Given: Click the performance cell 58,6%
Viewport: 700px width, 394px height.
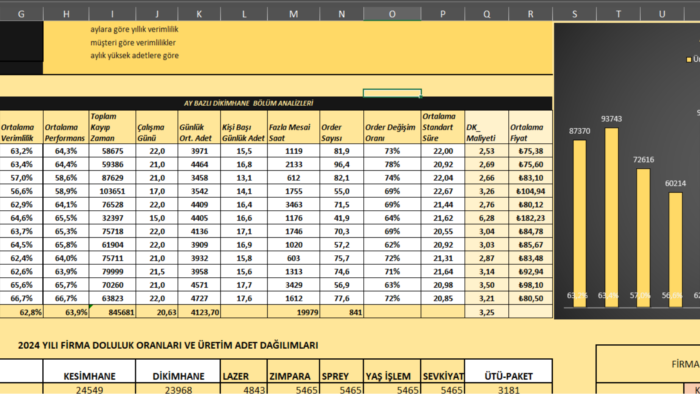Looking at the screenshot, I should click(x=66, y=178).
